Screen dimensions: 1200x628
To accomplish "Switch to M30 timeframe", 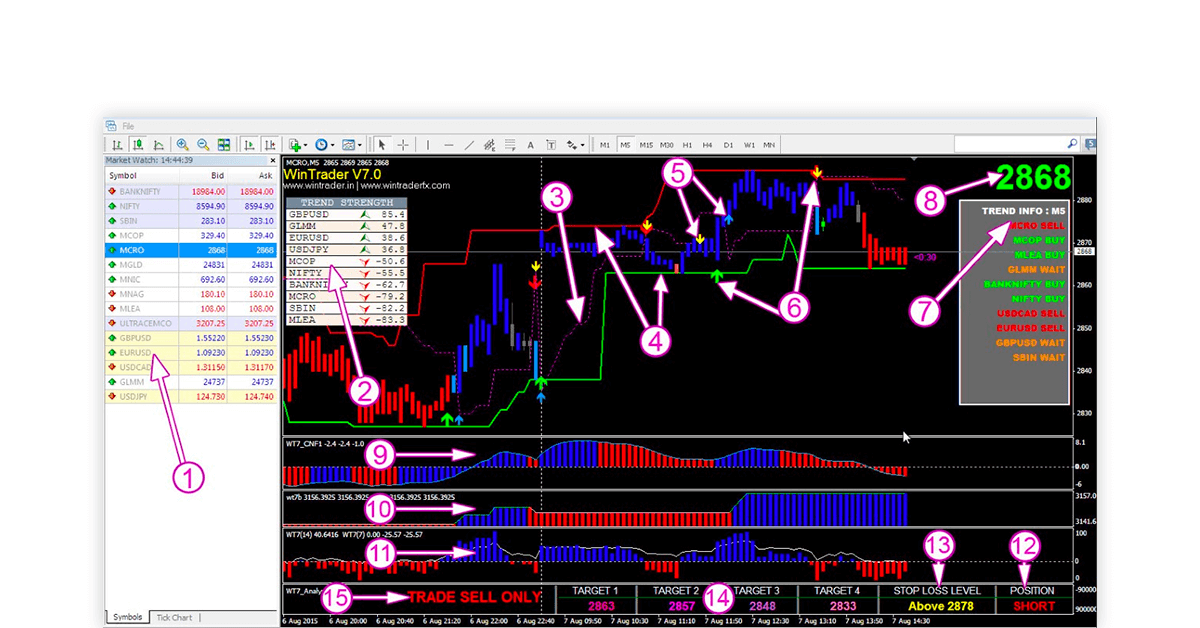I will pos(667,144).
